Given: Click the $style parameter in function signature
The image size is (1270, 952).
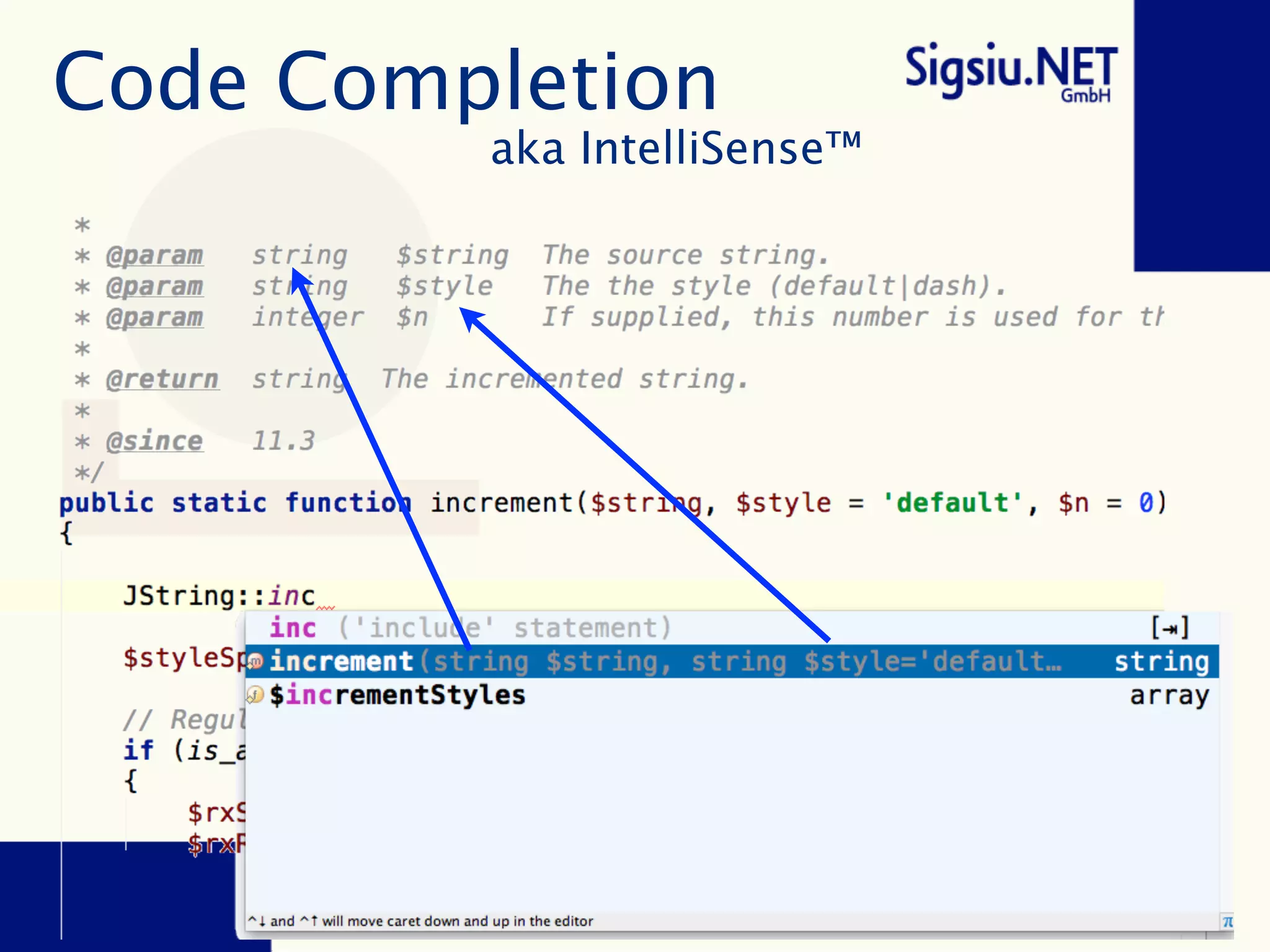Looking at the screenshot, I should pyautogui.click(x=784, y=503).
